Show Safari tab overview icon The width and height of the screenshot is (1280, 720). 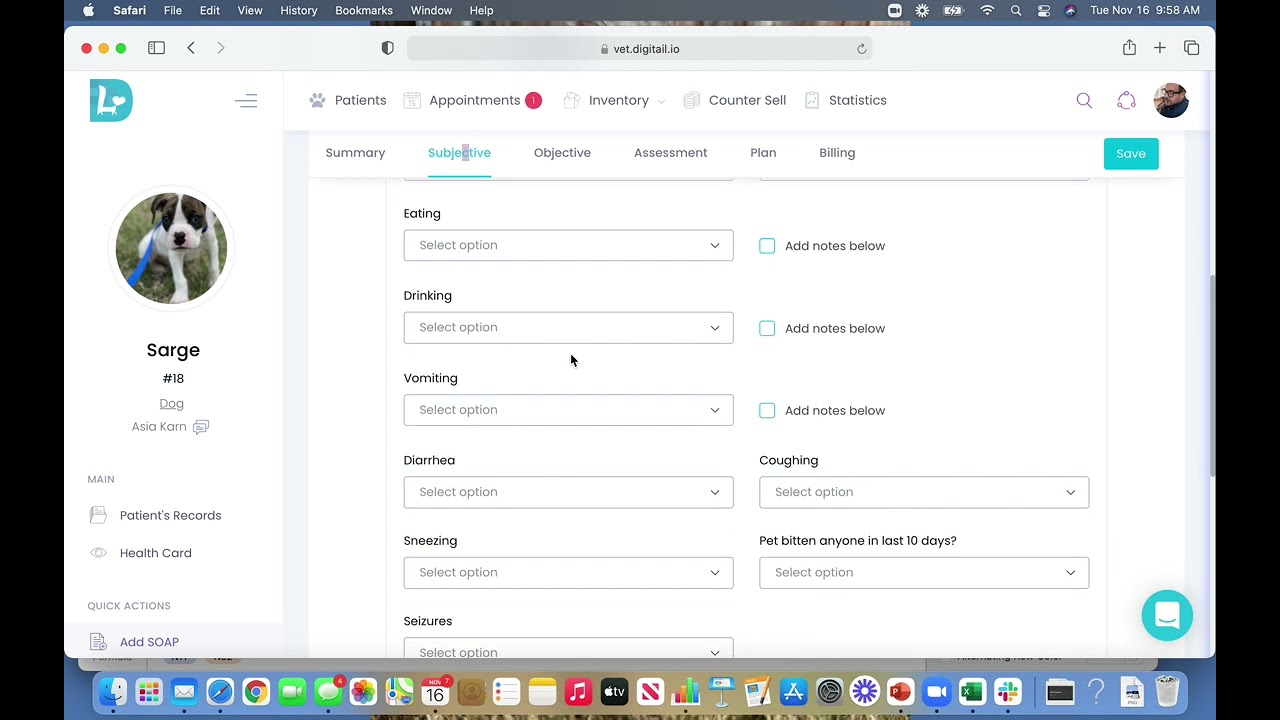click(1191, 48)
